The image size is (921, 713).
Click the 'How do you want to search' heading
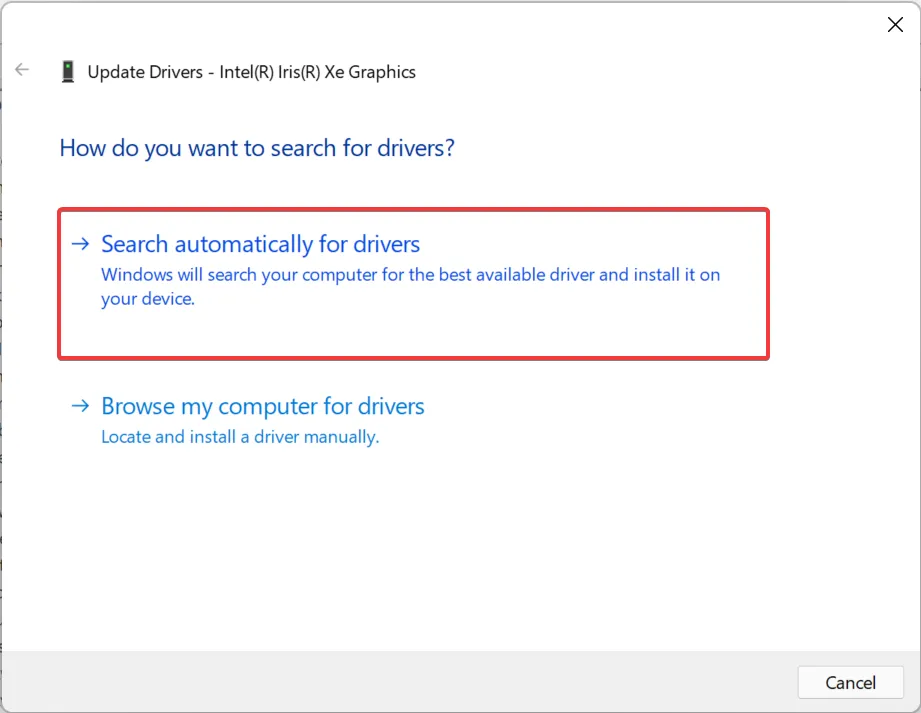257,148
